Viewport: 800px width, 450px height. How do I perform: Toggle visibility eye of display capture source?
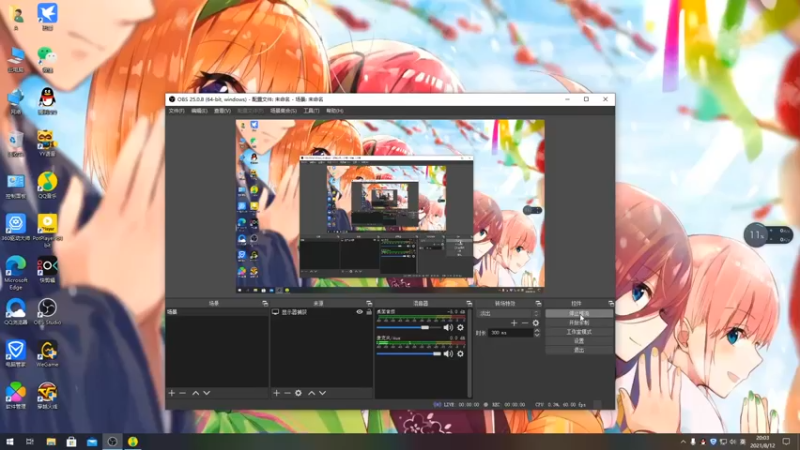(x=359, y=312)
